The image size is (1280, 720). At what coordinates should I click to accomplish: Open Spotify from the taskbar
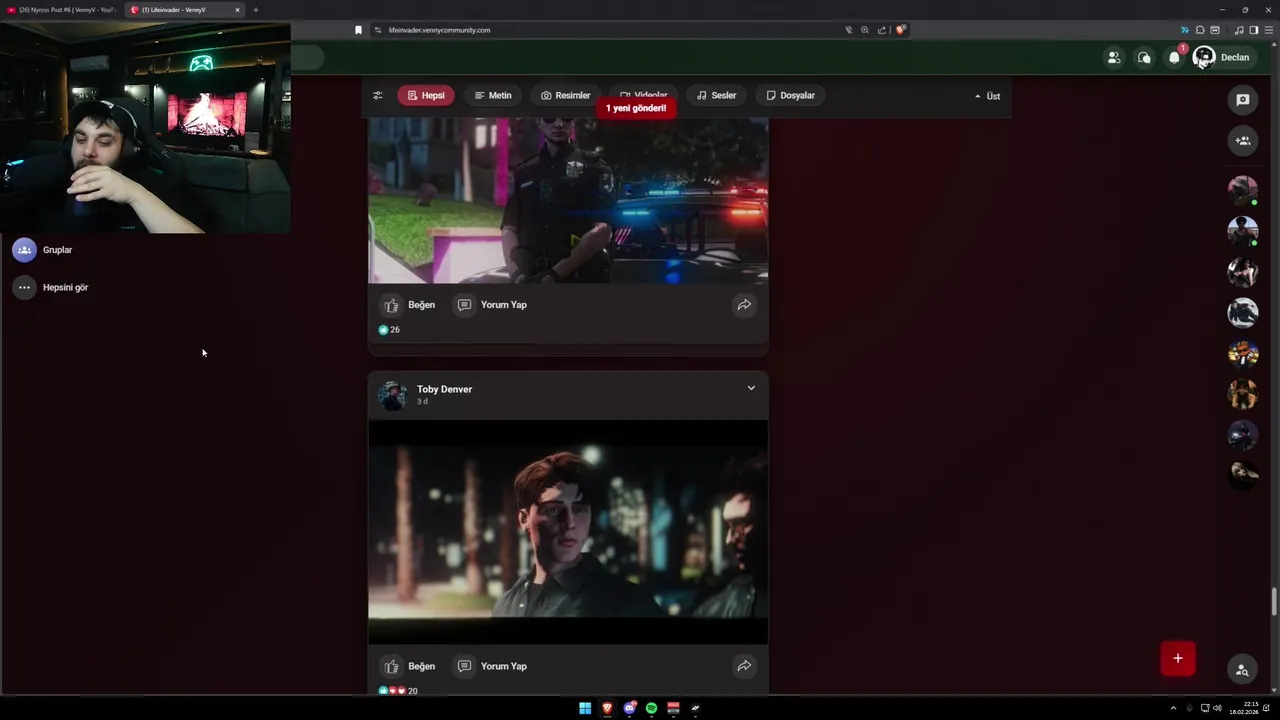pyautogui.click(x=651, y=708)
